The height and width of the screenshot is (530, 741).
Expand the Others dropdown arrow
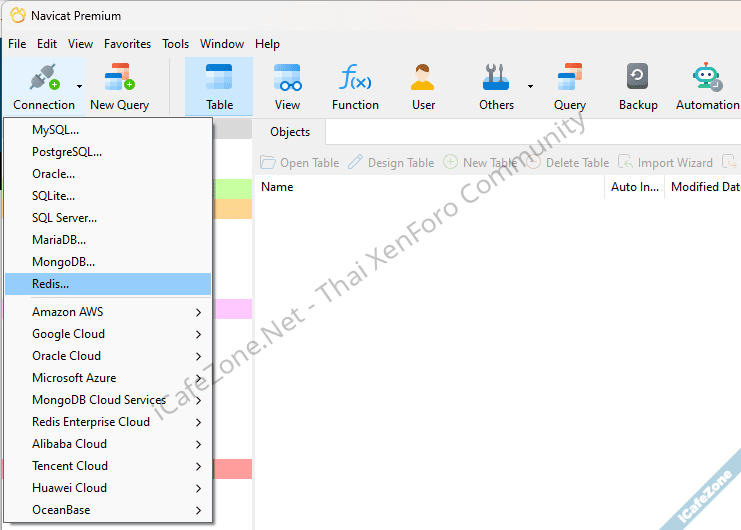point(530,87)
